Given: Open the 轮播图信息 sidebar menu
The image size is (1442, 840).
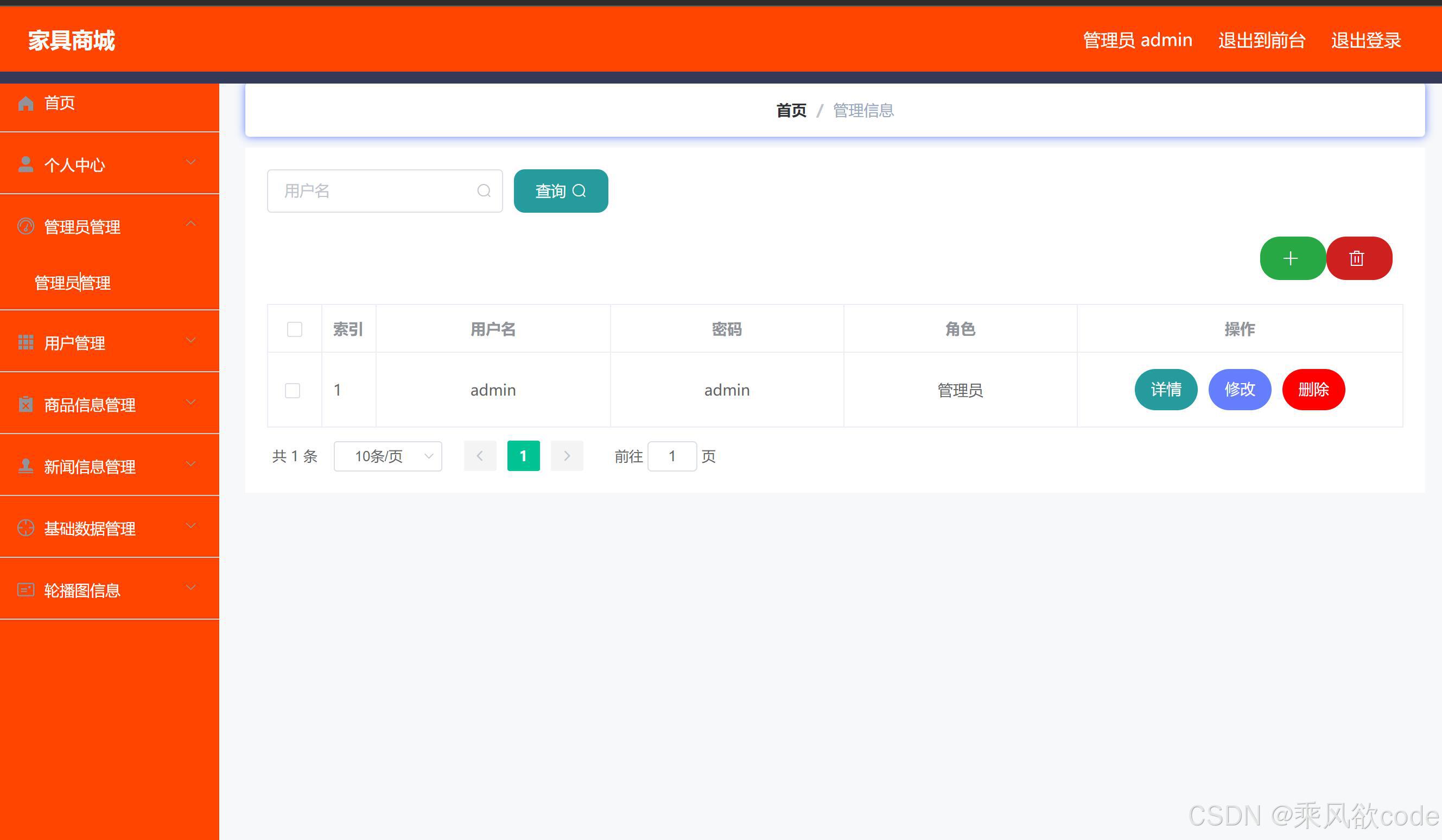Looking at the screenshot, I should tap(82, 590).
